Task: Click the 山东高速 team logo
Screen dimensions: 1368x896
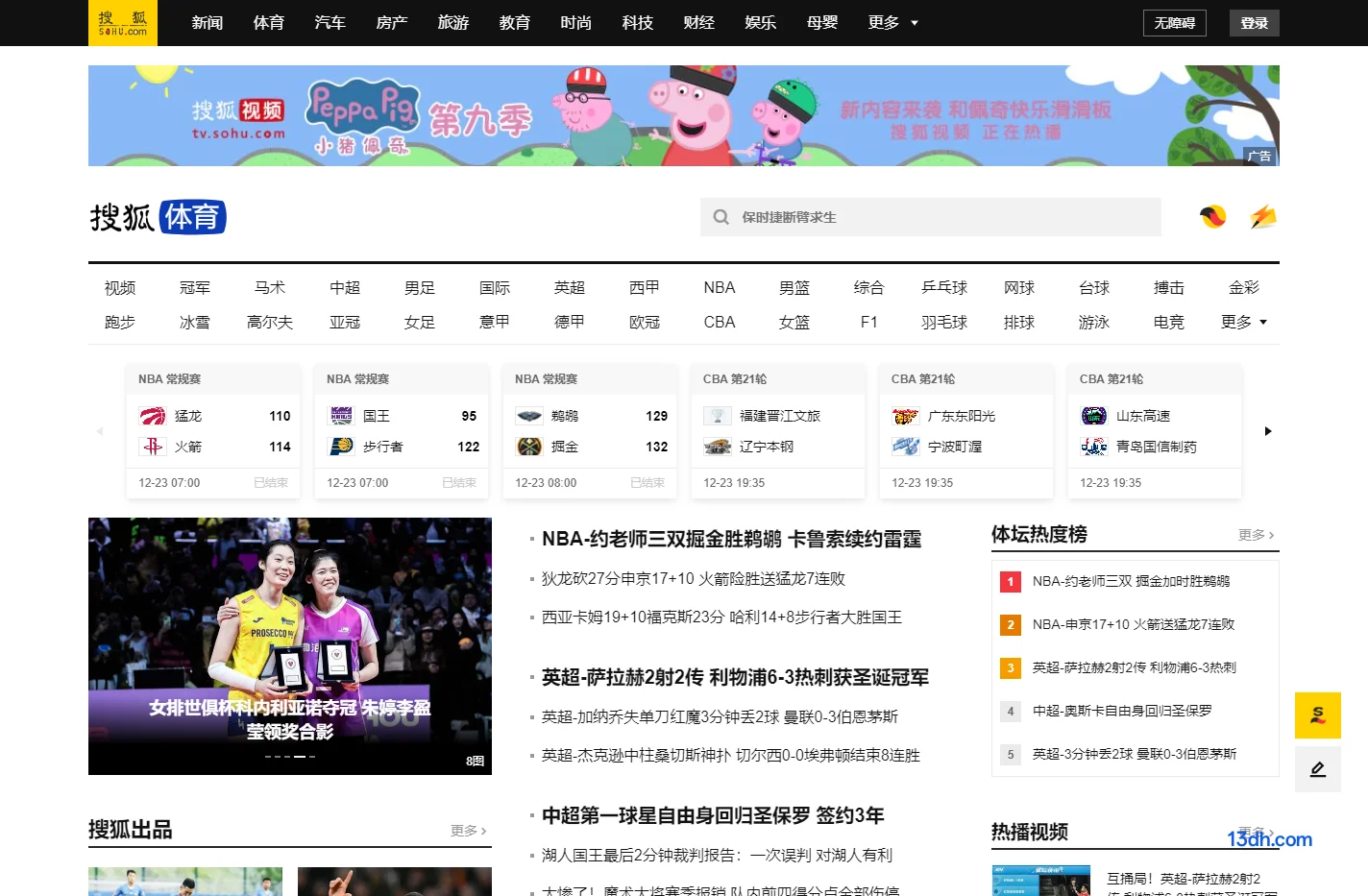Action: coord(1094,416)
